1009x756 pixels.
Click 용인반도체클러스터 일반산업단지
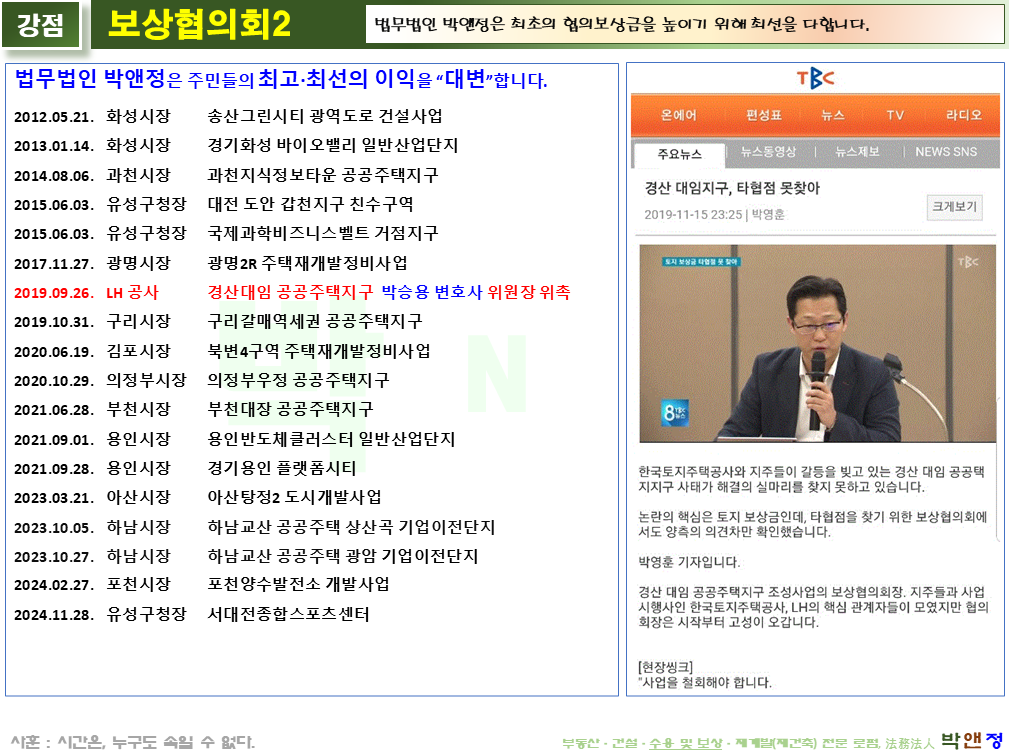[x=331, y=439]
